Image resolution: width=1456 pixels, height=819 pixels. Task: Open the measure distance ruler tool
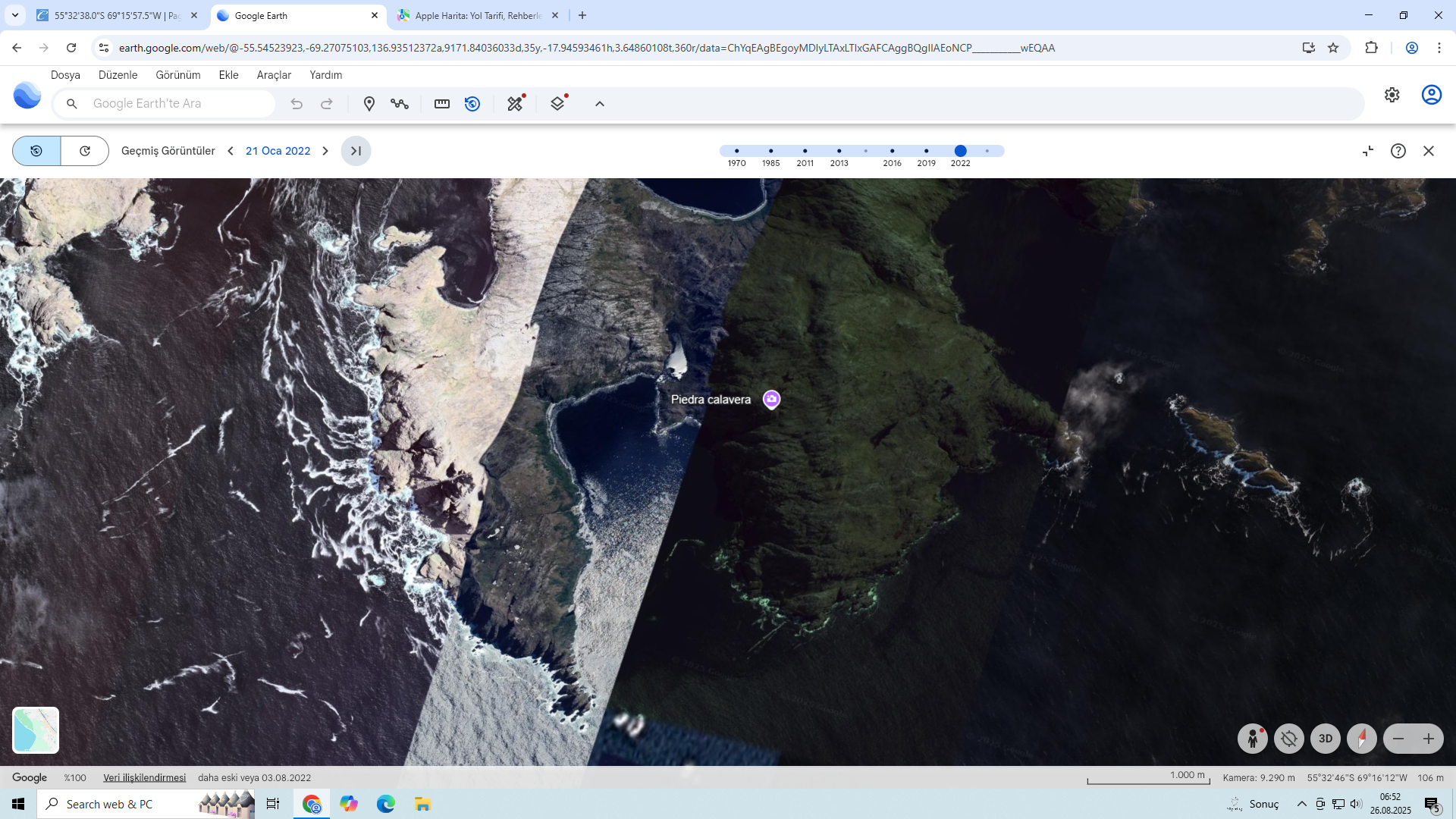(x=441, y=104)
